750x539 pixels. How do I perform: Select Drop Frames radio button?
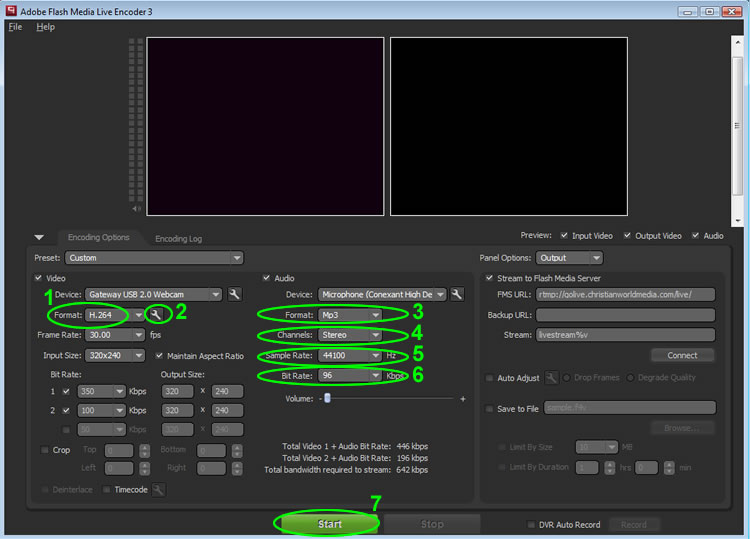click(x=567, y=378)
